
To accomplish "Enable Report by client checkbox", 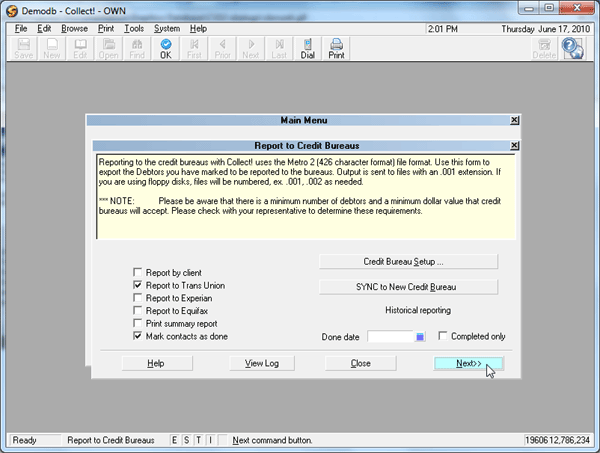I will click(x=137, y=272).
